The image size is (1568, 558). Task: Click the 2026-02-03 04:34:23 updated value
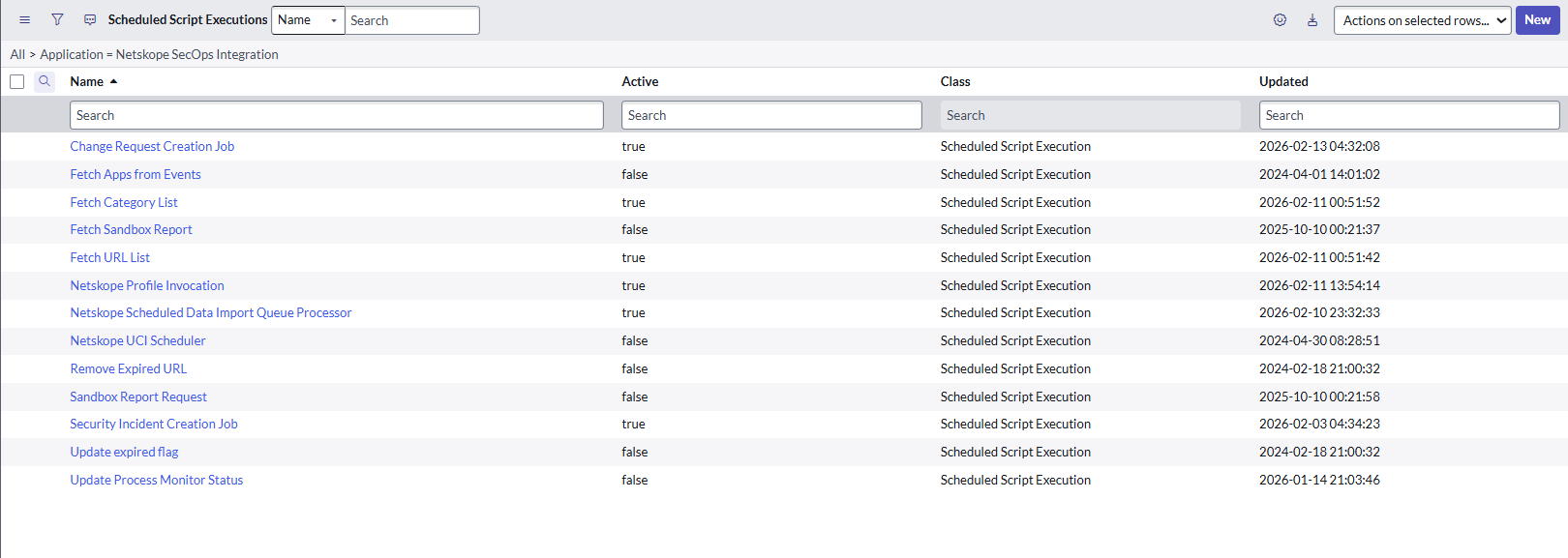[1319, 424]
